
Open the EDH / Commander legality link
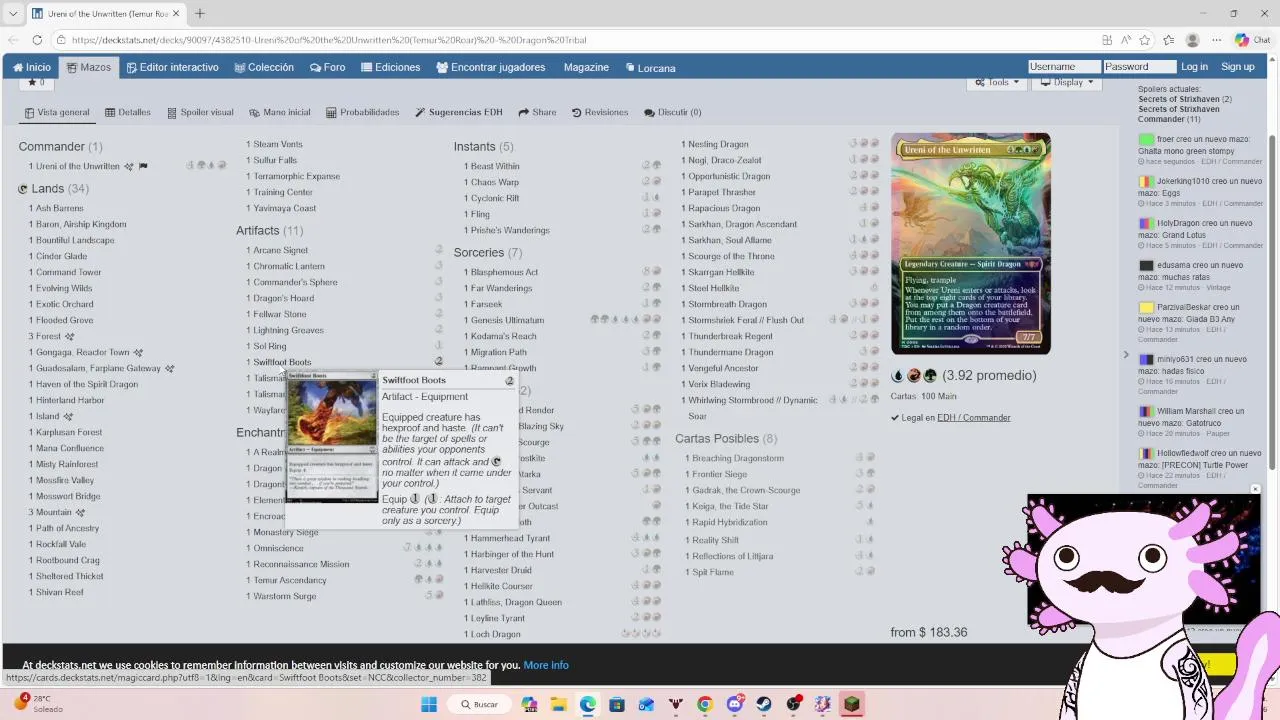click(973, 417)
